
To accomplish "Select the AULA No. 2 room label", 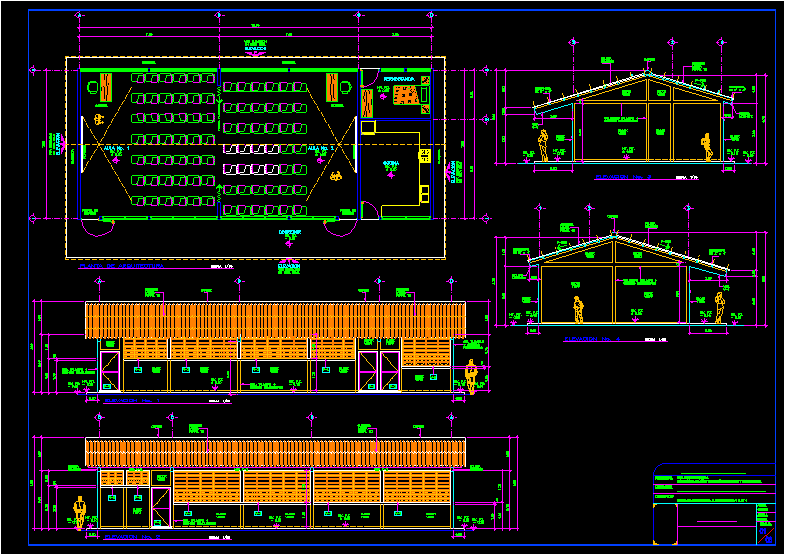I will point(322,147).
